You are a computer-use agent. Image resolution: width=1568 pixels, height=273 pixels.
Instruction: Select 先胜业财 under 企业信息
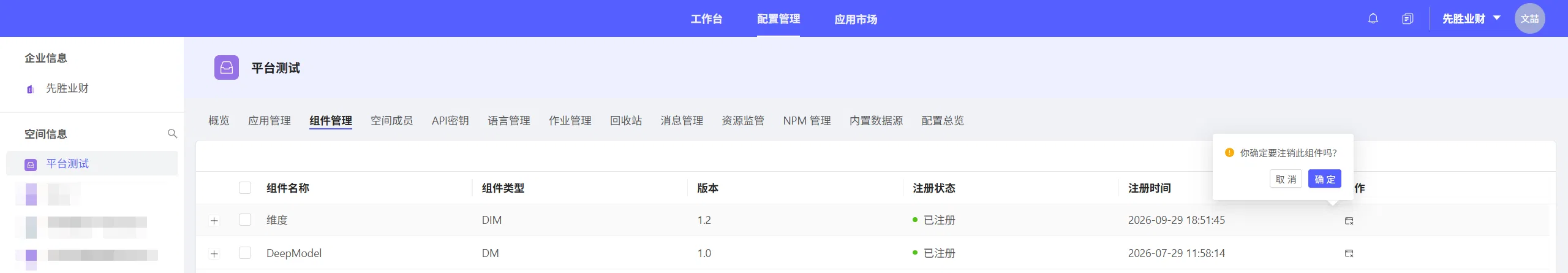click(x=67, y=88)
